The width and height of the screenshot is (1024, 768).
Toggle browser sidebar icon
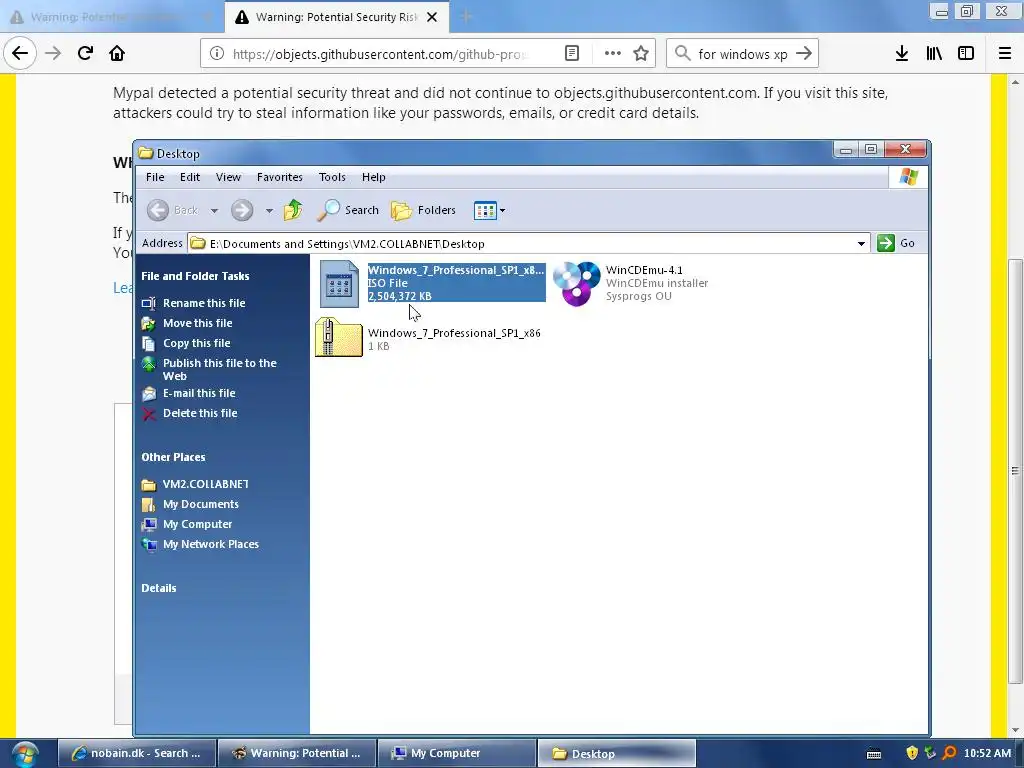tap(966, 54)
